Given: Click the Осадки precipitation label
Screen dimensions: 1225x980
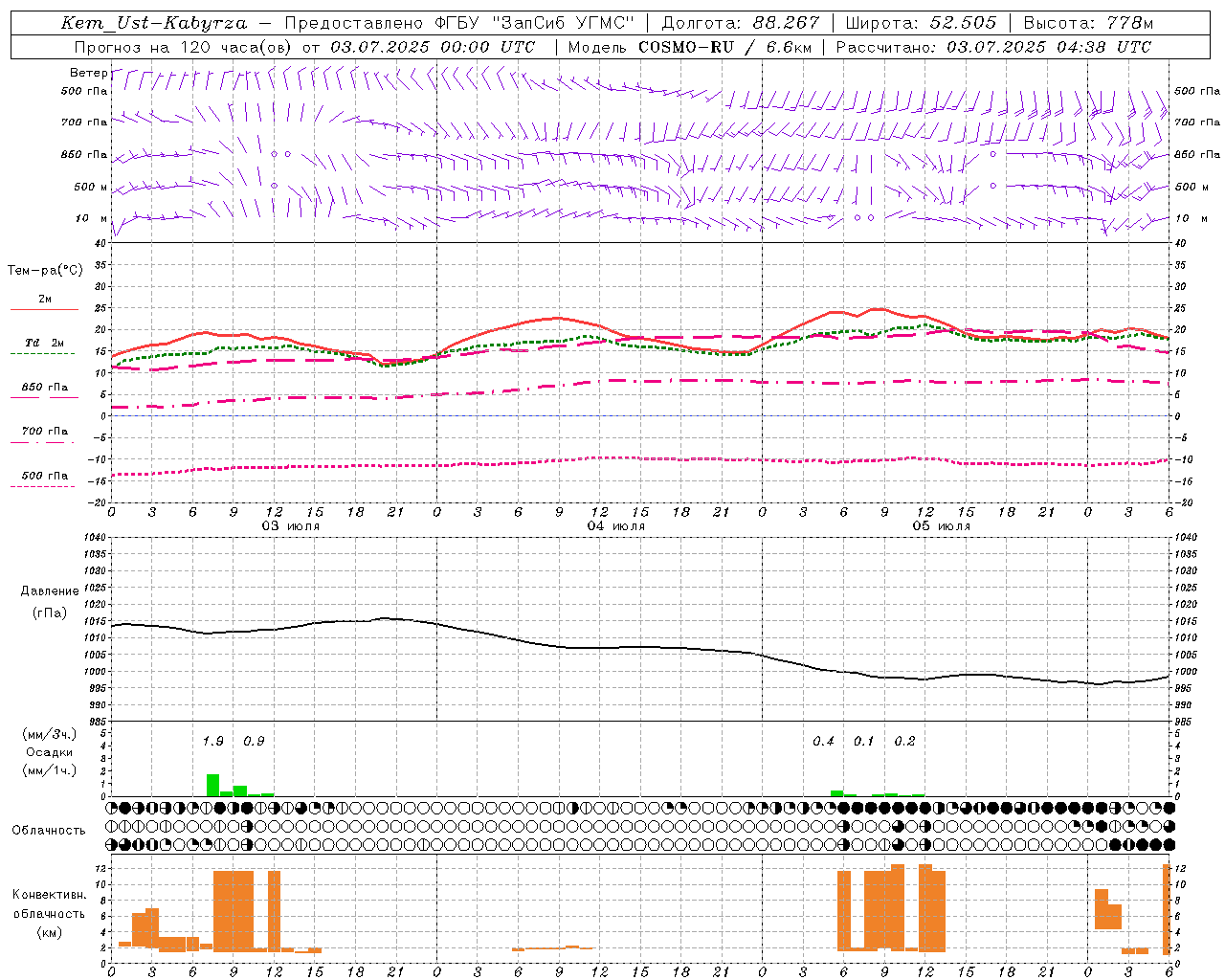Looking at the screenshot, I should 49,752.
